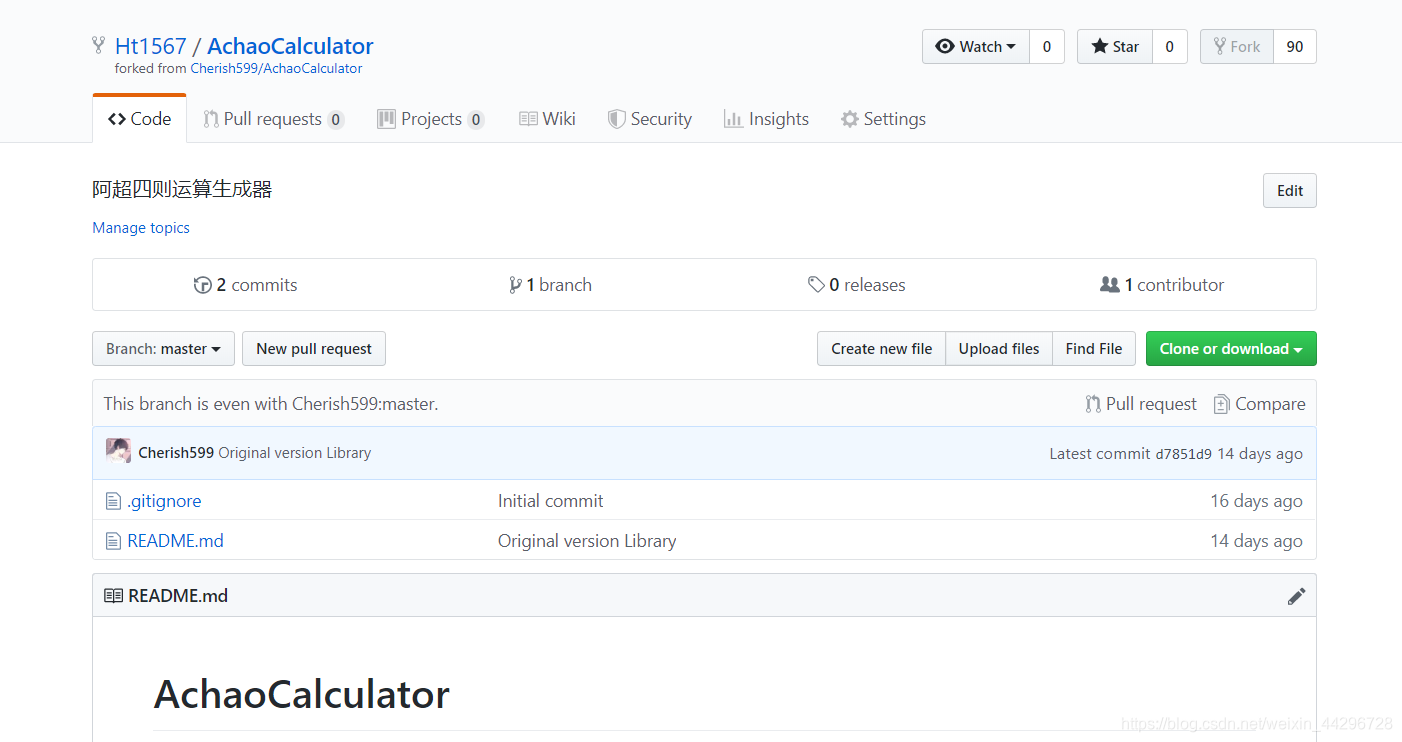This screenshot has height=742, width=1402.
Task: Open the .gitignore file
Action: click(164, 501)
